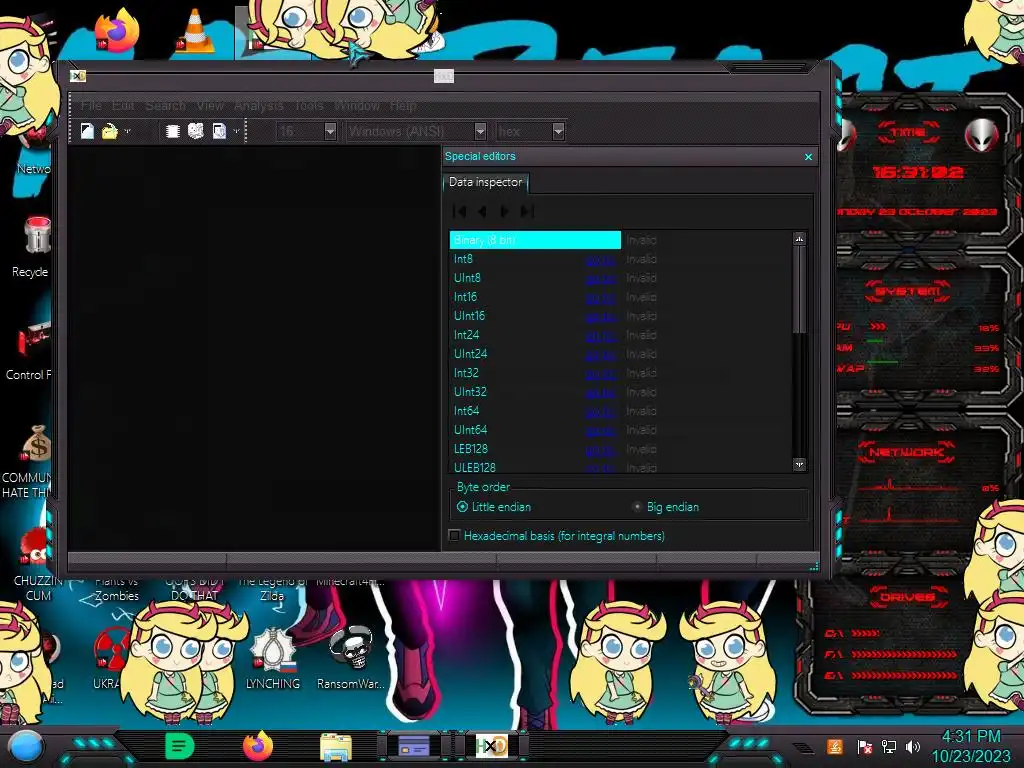Select Big endian byte order
Image resolution: width=1024 pixels, height=768 pixels.
pyautogui.click(x=665, y=507)
